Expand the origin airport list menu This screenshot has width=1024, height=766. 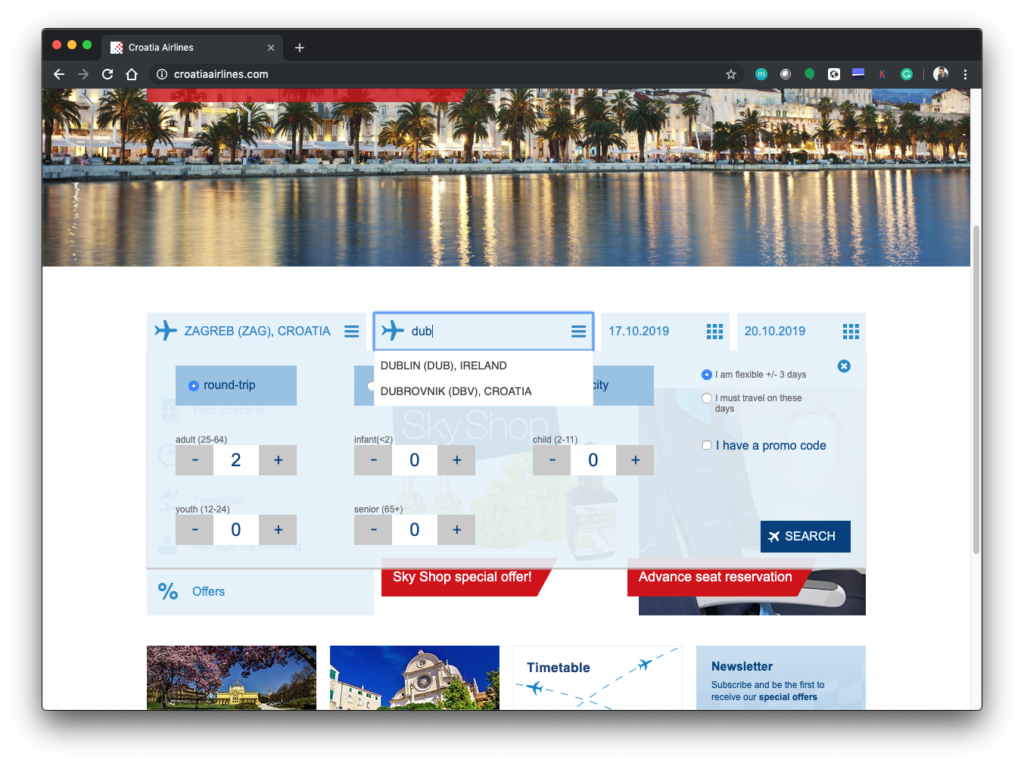point(352,331)
